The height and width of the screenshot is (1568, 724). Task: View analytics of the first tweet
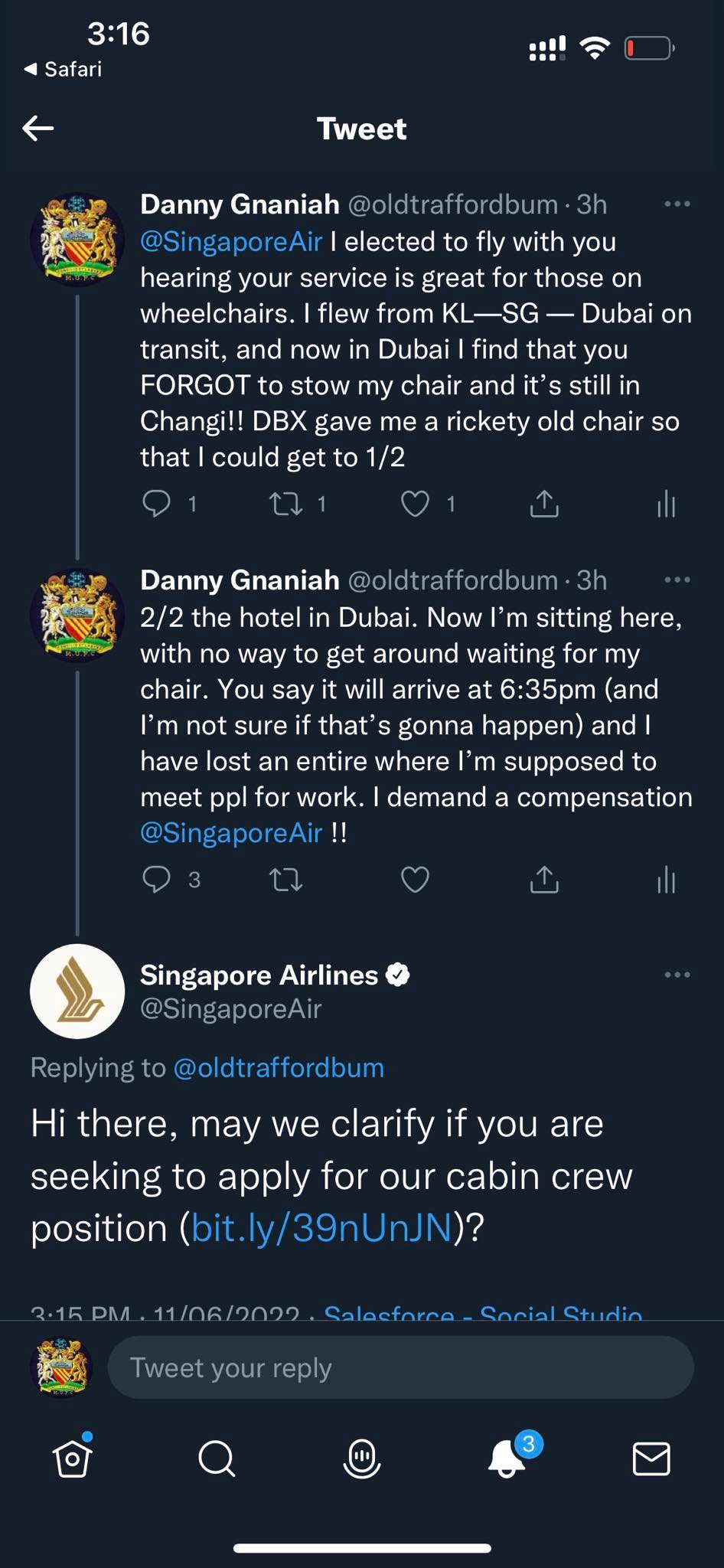pos(667,504)
